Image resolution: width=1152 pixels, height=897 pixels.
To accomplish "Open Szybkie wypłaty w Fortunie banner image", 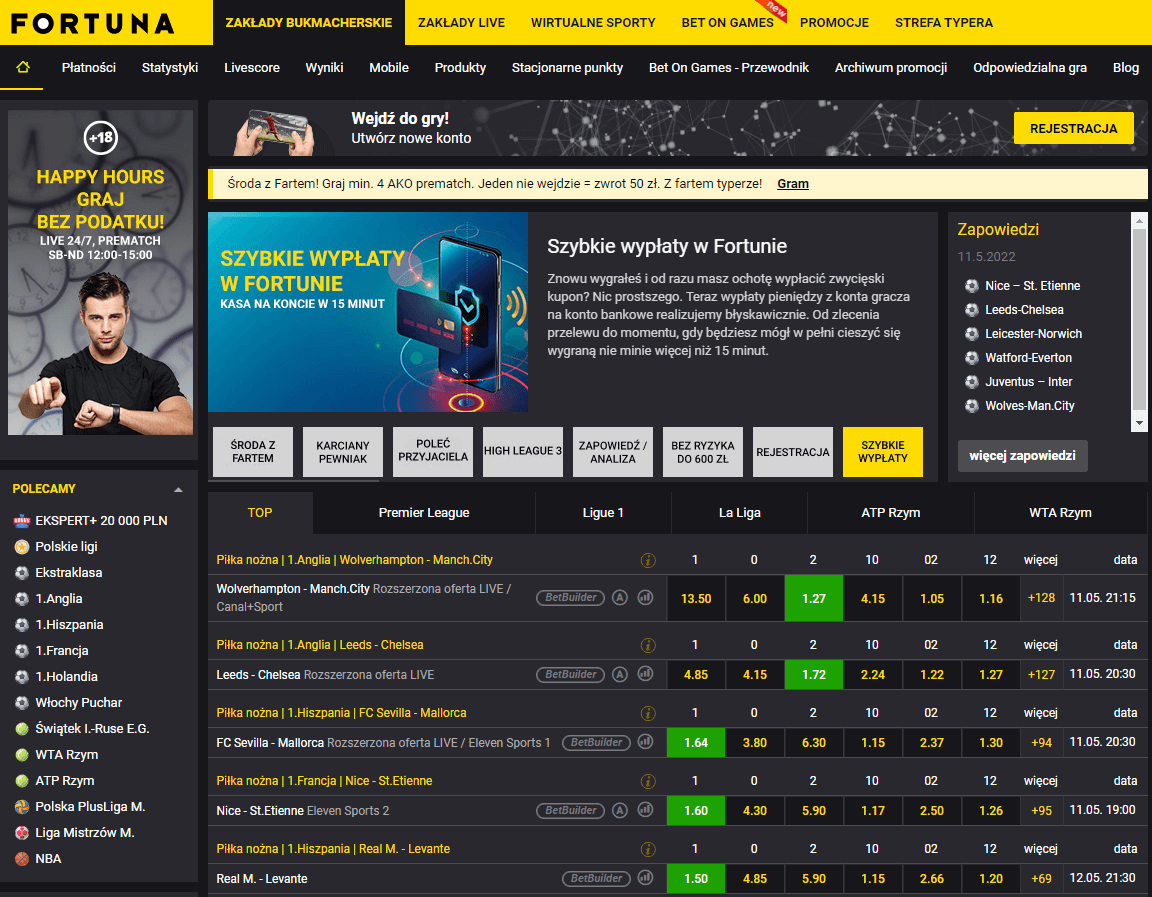I will 368,312.
